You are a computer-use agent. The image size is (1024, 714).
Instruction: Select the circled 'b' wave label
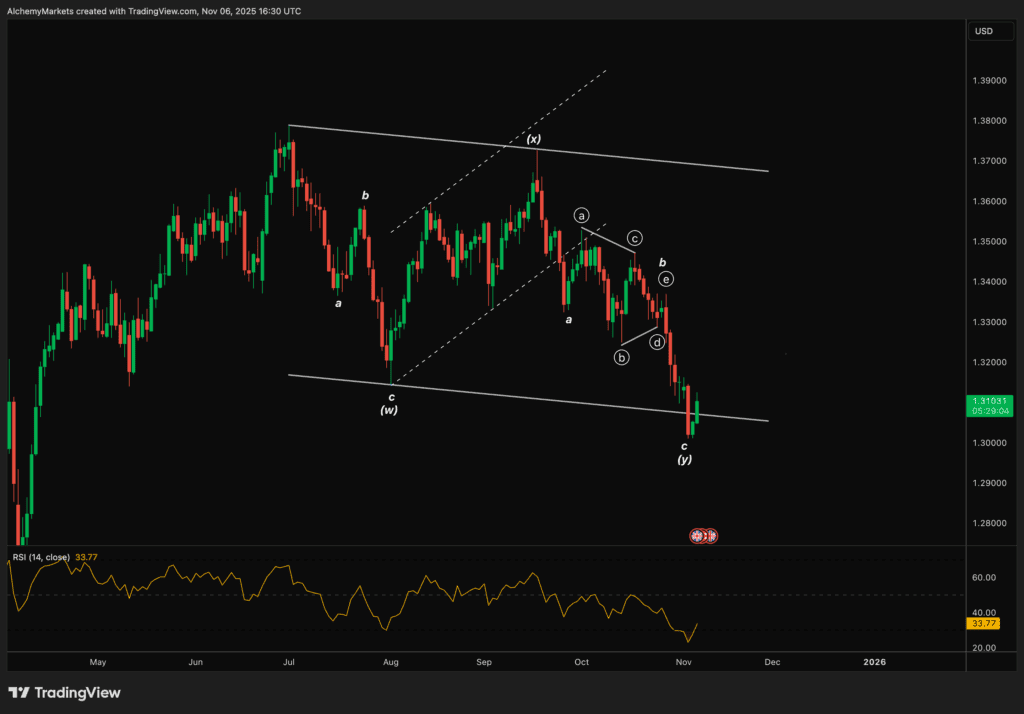(x=621, y=357)
